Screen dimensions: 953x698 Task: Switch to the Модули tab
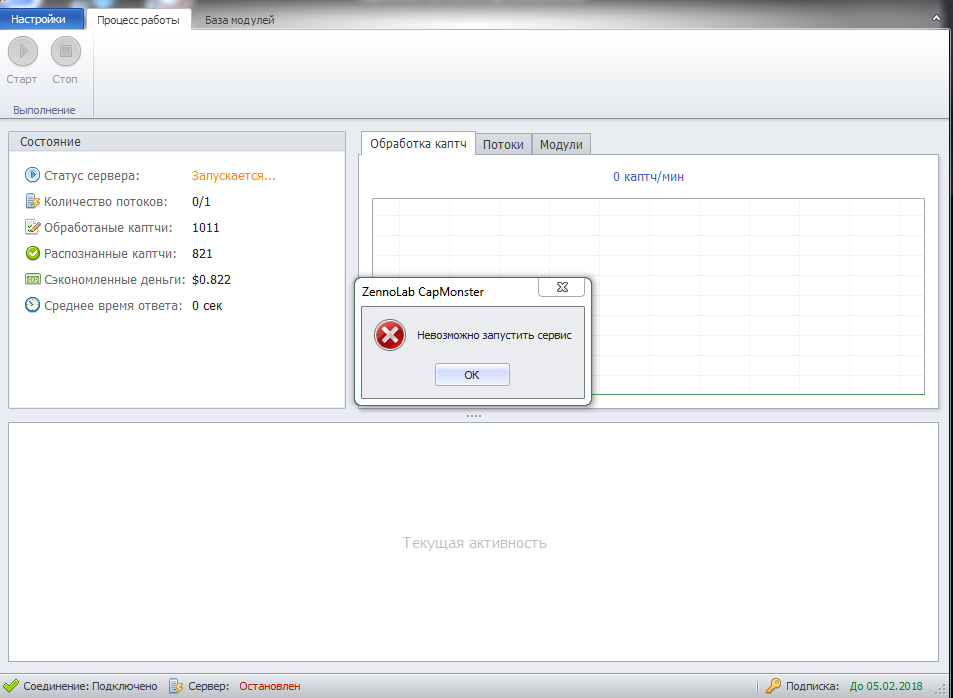click(561, 145)
